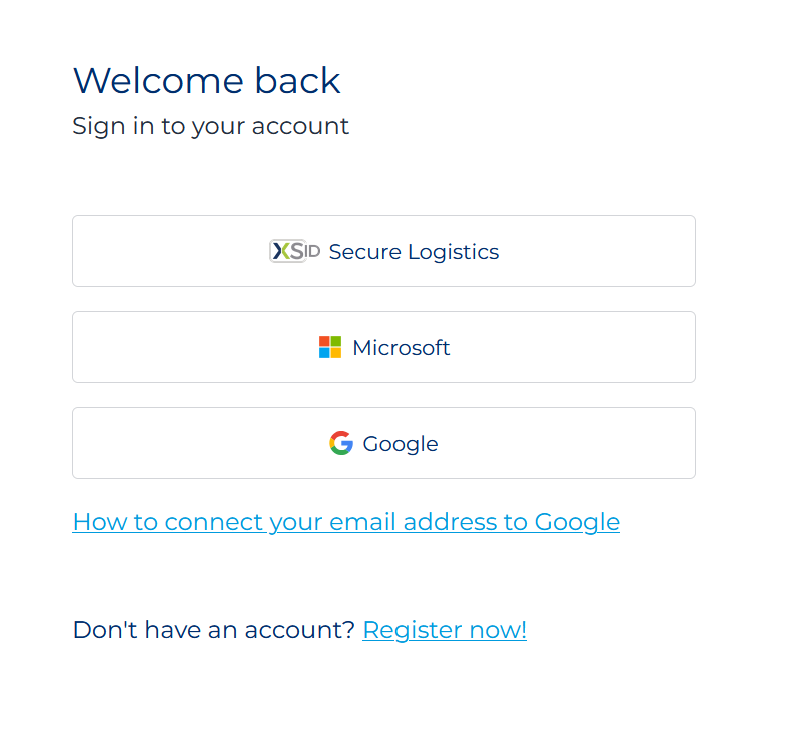Tap the yellow square of Microsoft logo

[x=336, y=353]
